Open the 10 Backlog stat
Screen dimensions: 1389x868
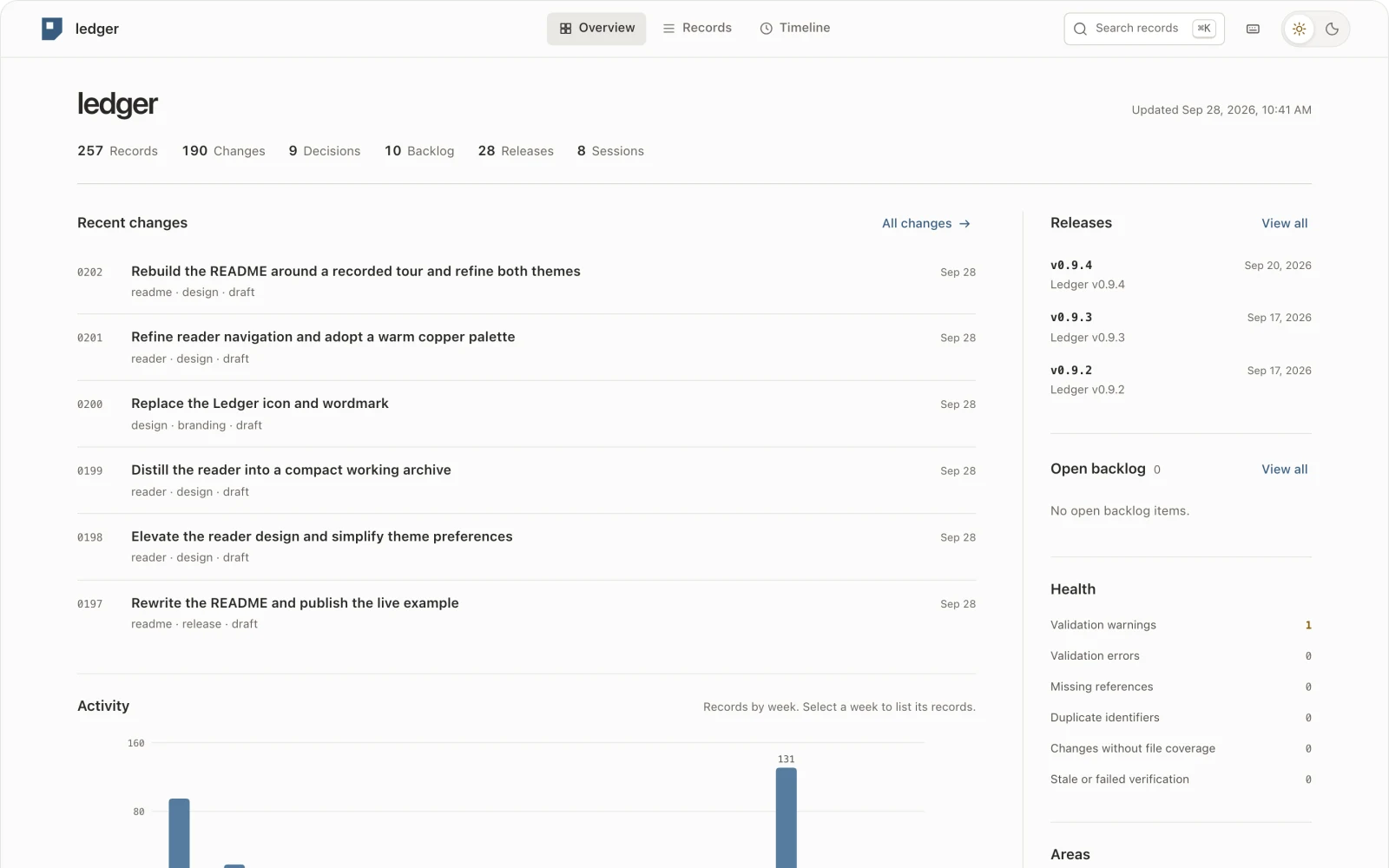419,151
